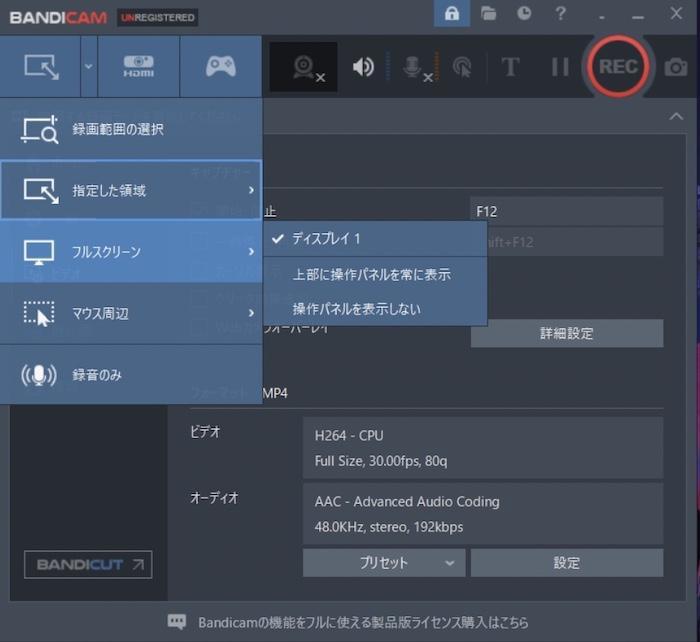Choose マウス周辺 menu item
This screenshot has height=642, width=700.
tap(131, 313)
